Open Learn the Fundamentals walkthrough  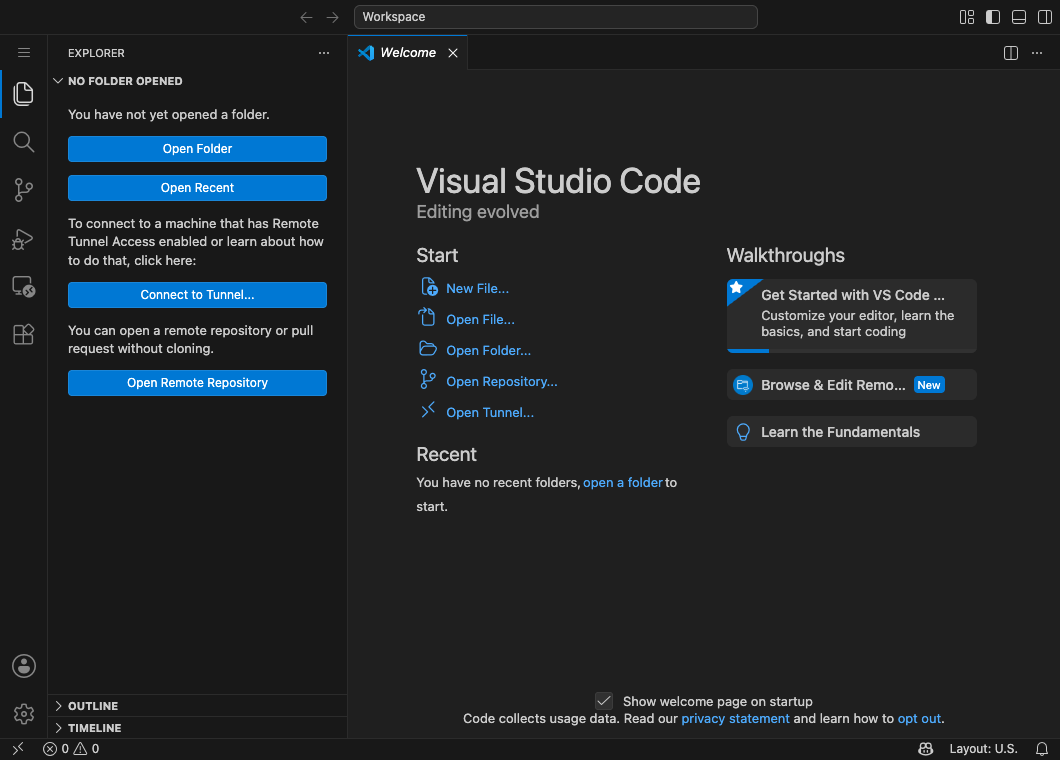(x=852, y=431)
